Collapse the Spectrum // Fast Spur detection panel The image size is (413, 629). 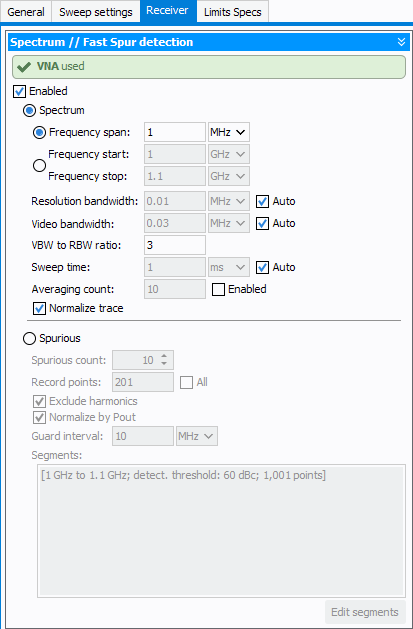401,42
